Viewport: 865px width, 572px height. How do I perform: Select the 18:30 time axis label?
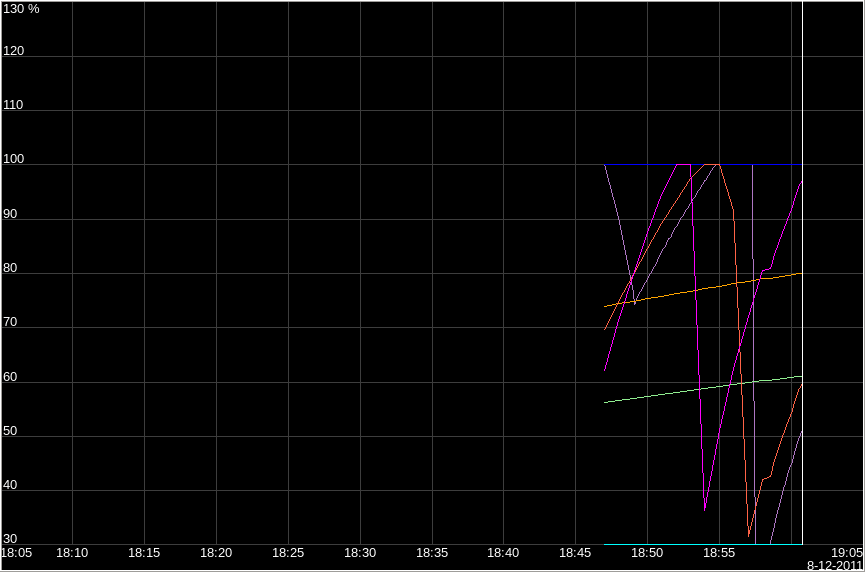(360, 552)
